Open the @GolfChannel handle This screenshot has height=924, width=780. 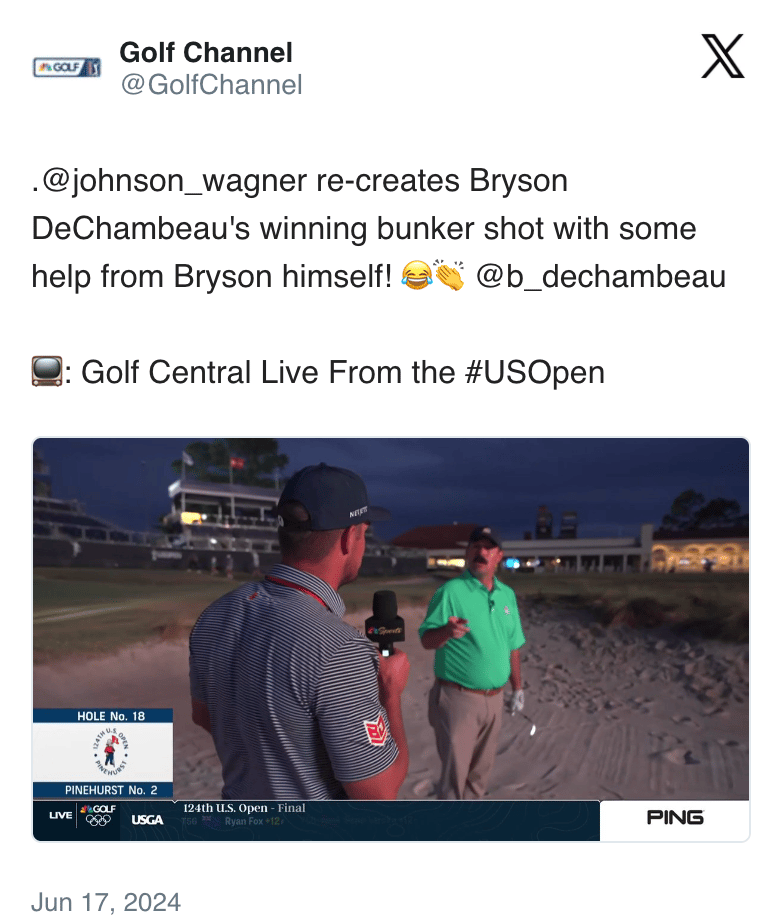point(211,84)
